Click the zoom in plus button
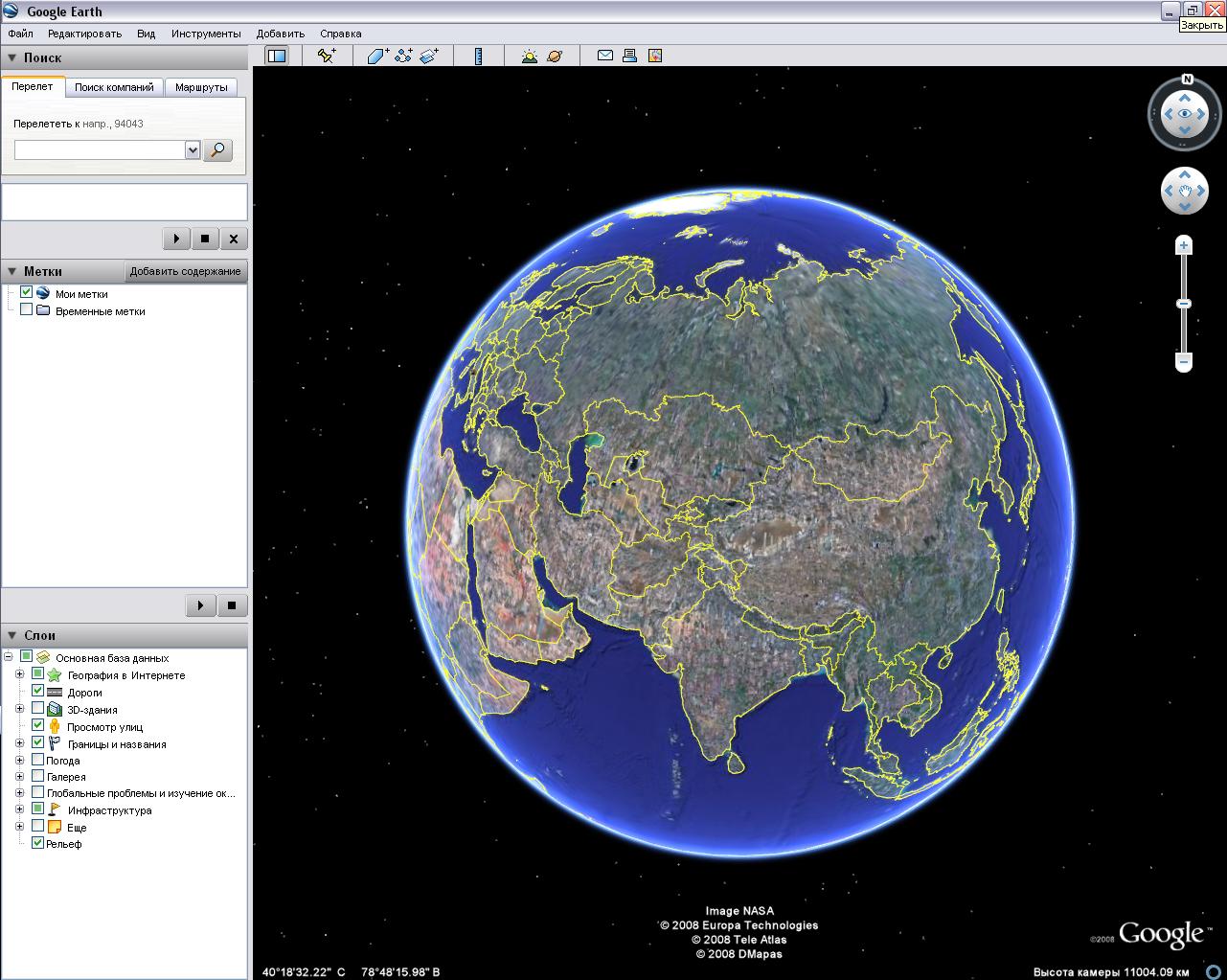Viewport: 1227px width, 980px height. click(x=1184, y=246)
